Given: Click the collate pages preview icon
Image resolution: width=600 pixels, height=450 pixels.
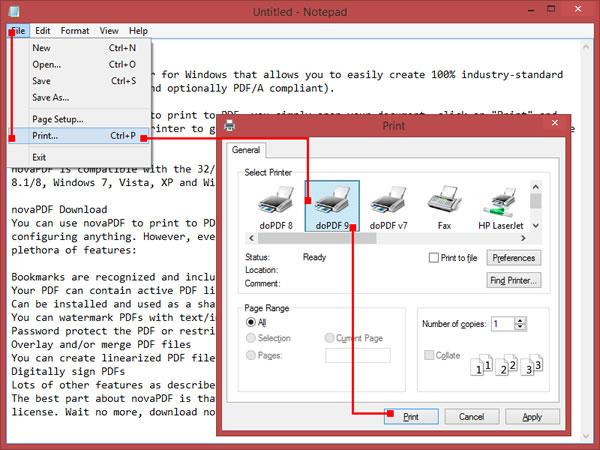Looking at the screenshot, I should 506,365.
